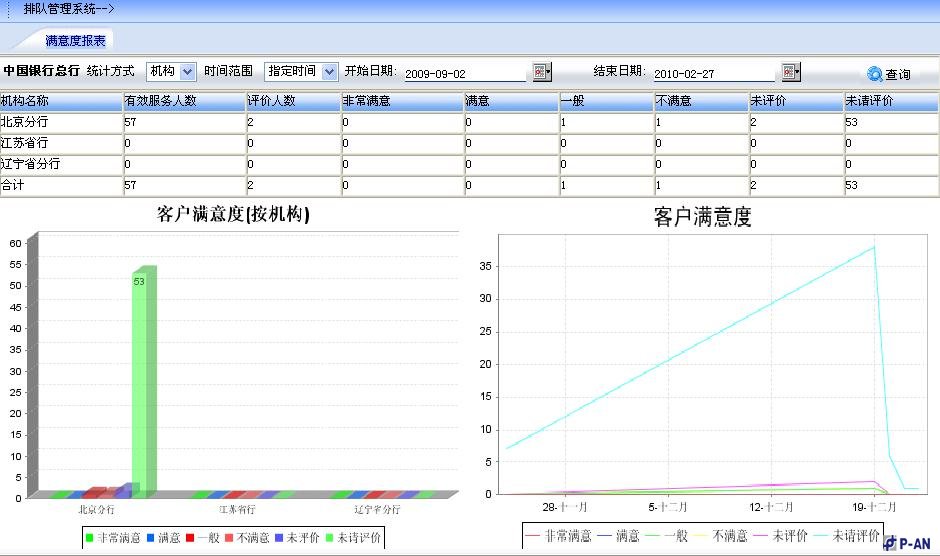This screenshot has height=556, width=940.
Task: Select the 辽宁省分行 row name cell
Action: [61, 164]
